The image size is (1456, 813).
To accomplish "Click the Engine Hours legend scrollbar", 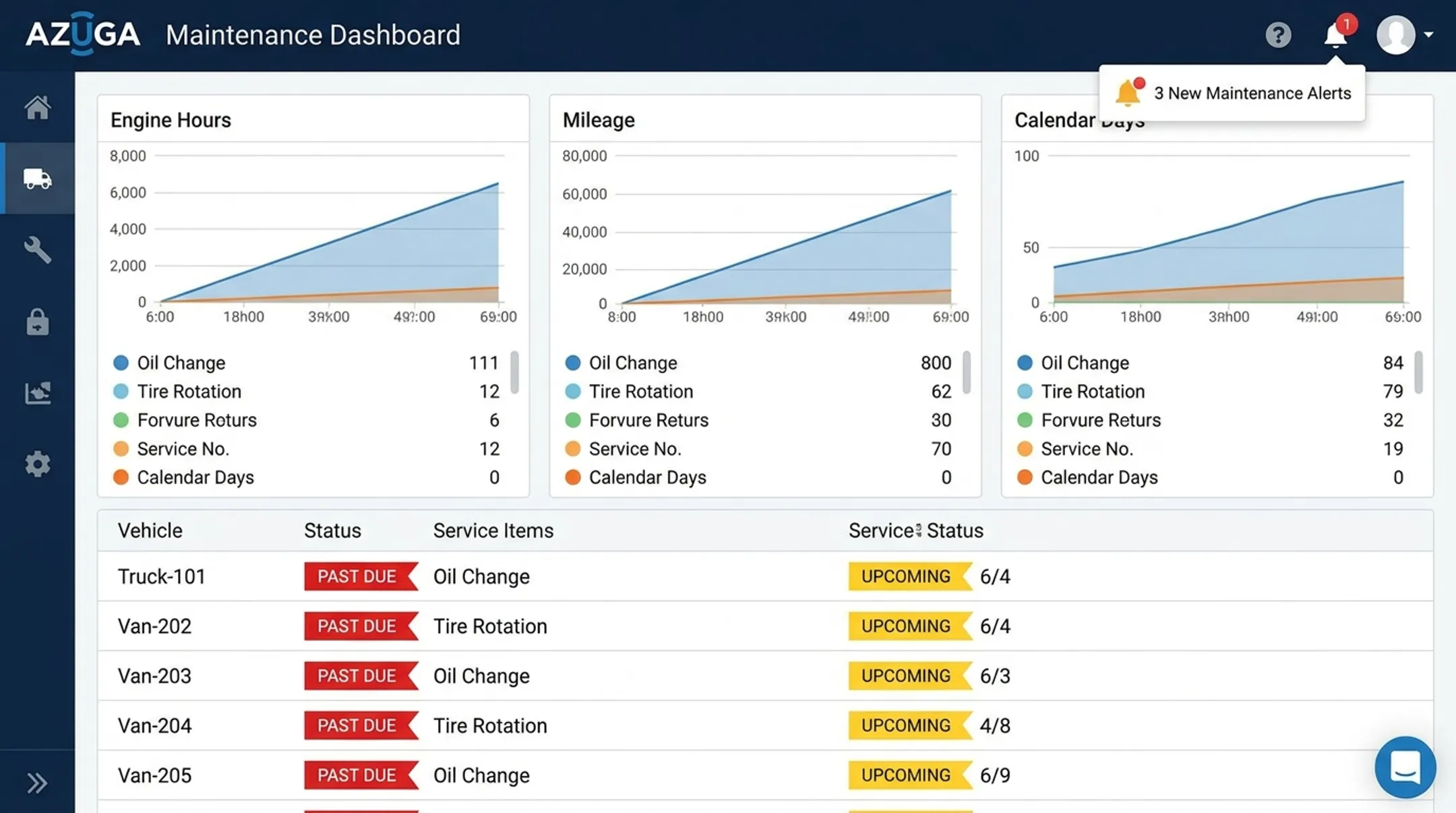I will [x=515, y=372].
